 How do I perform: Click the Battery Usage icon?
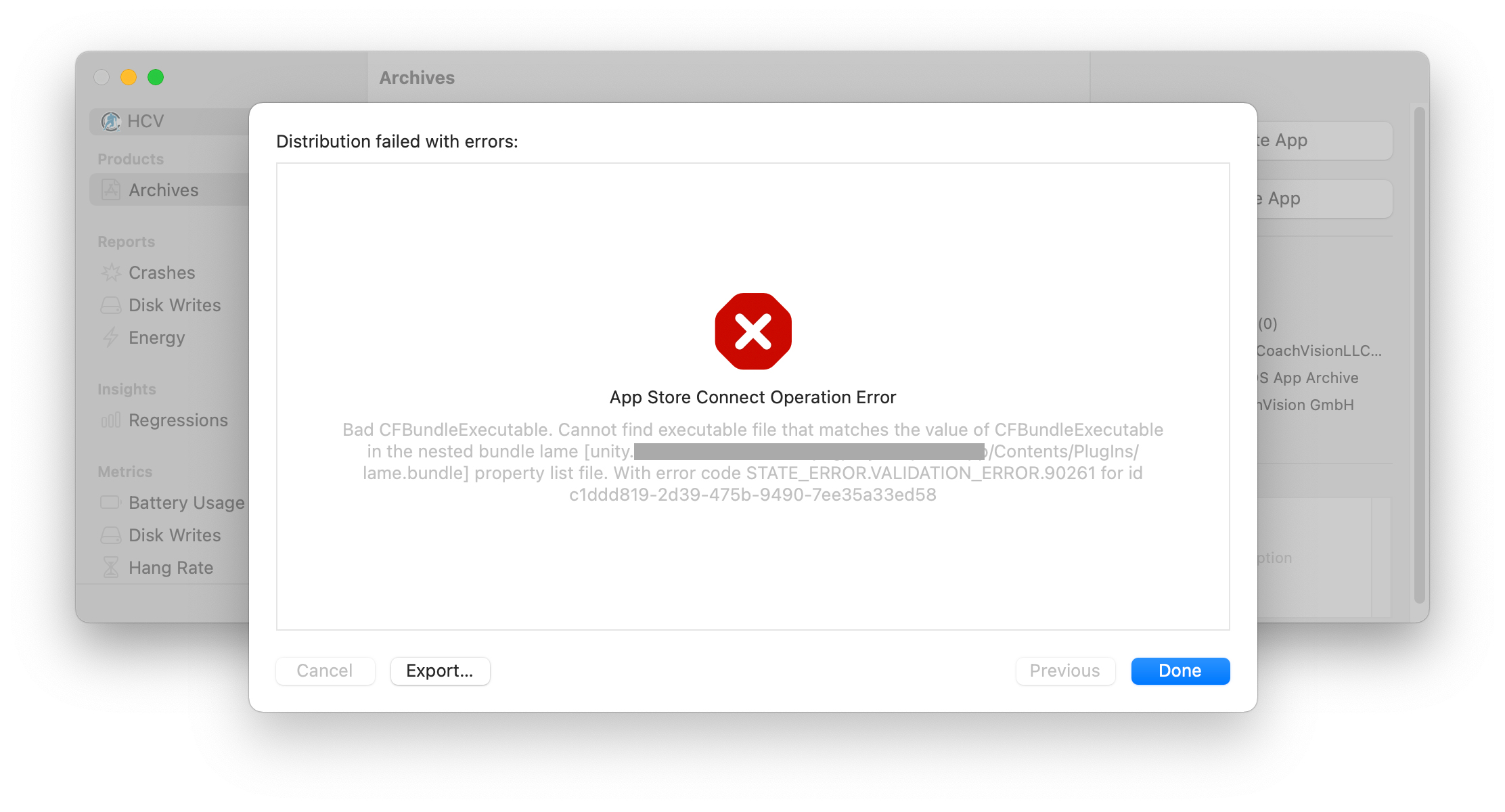(x=111, y=503)
